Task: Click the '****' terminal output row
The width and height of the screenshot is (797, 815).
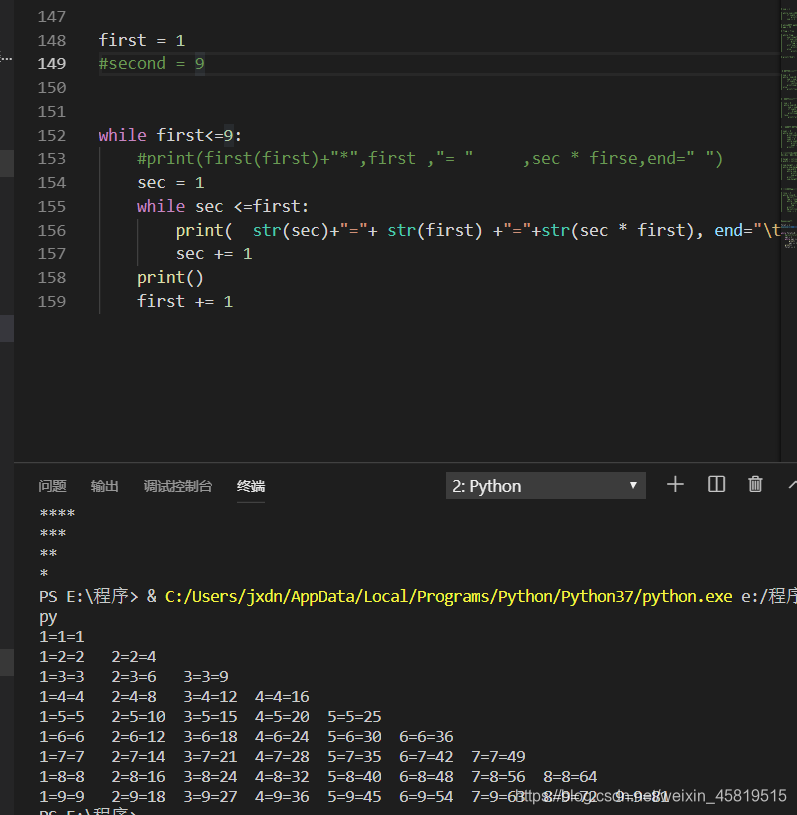Action: 57,514
